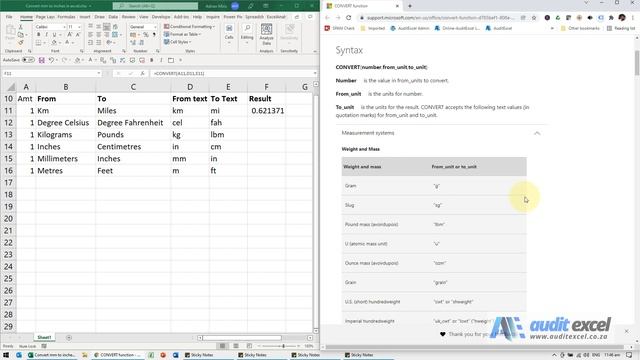Open CONVERT function taskbar item
Screen dimensions: 640x360
117,355
